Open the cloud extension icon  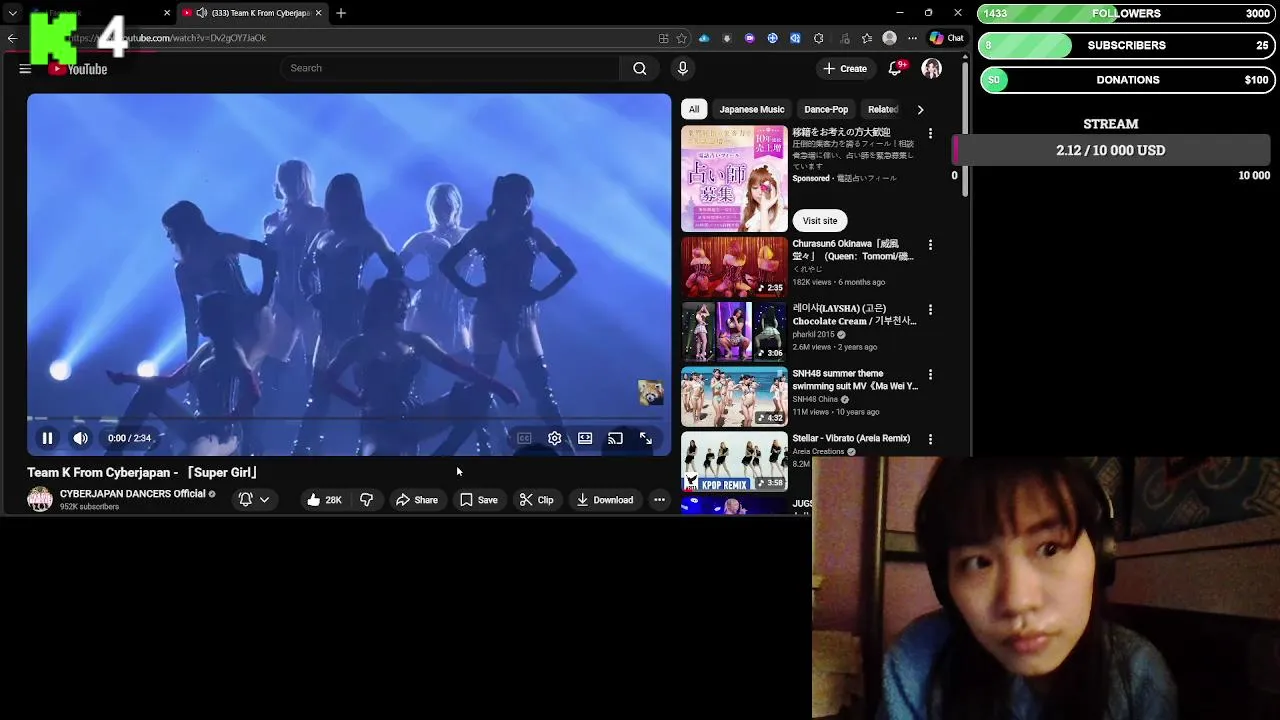click(x=704, y=38)
